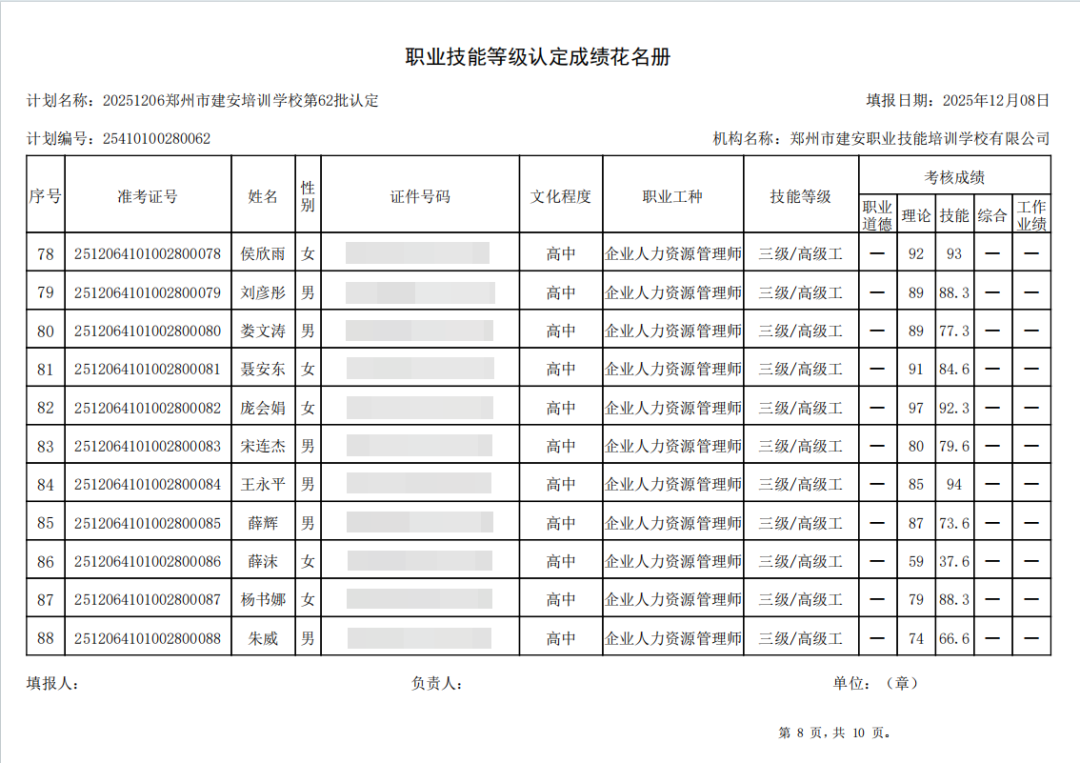Screen dimensions: 1080x763
Task: Select admission number 2512064101002800081
Action: pyautogui.click(x=147, y=369)
